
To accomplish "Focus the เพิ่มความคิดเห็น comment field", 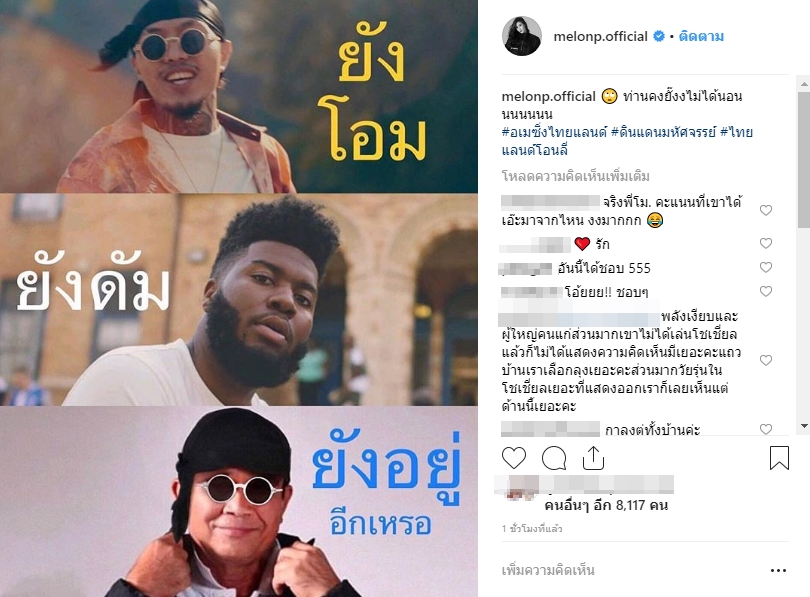I will 630,571.
